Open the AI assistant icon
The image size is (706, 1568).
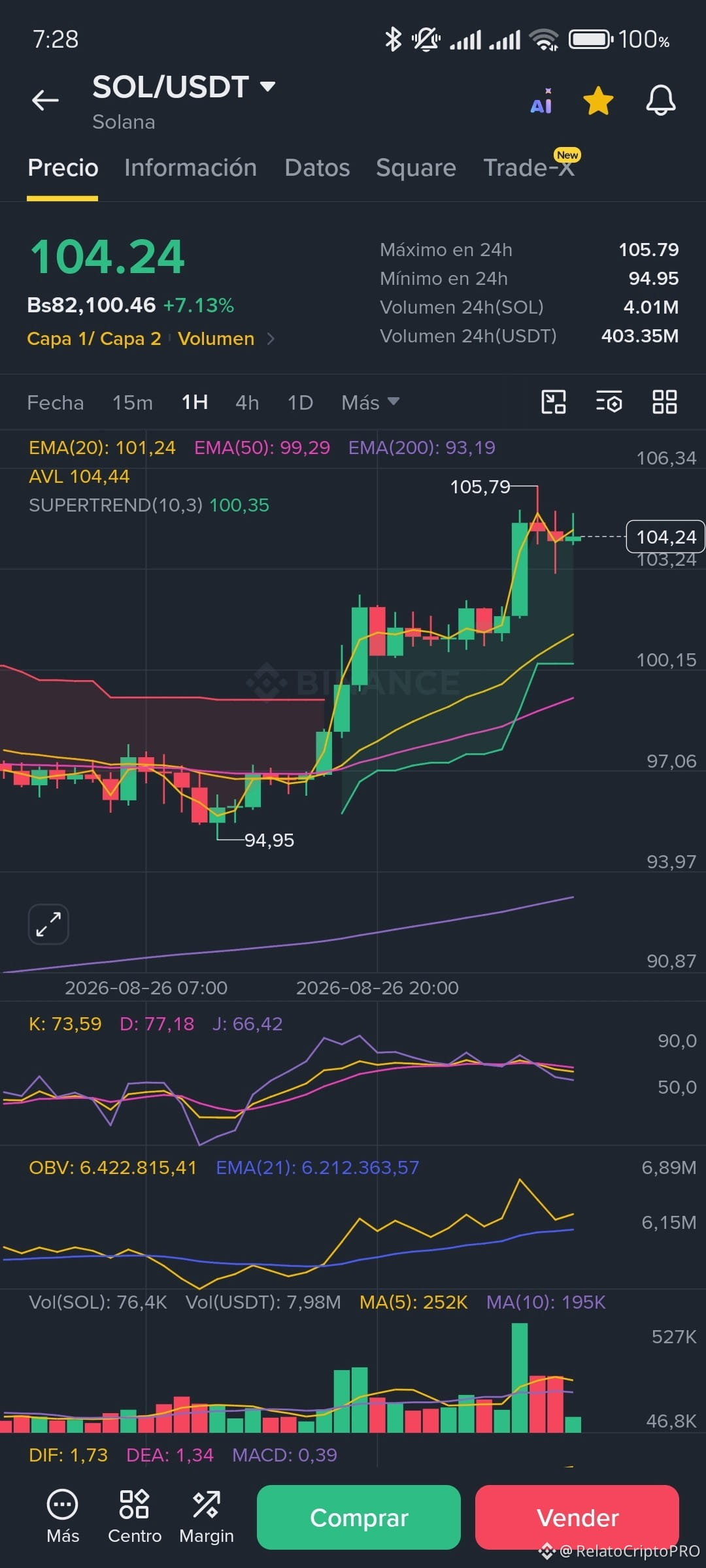tap(541, 101)
